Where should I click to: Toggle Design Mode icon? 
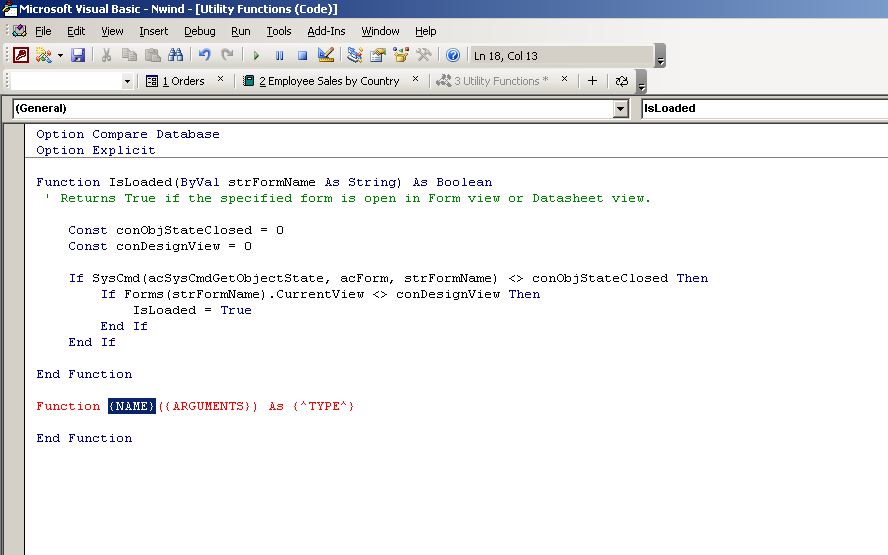point(326,55)
